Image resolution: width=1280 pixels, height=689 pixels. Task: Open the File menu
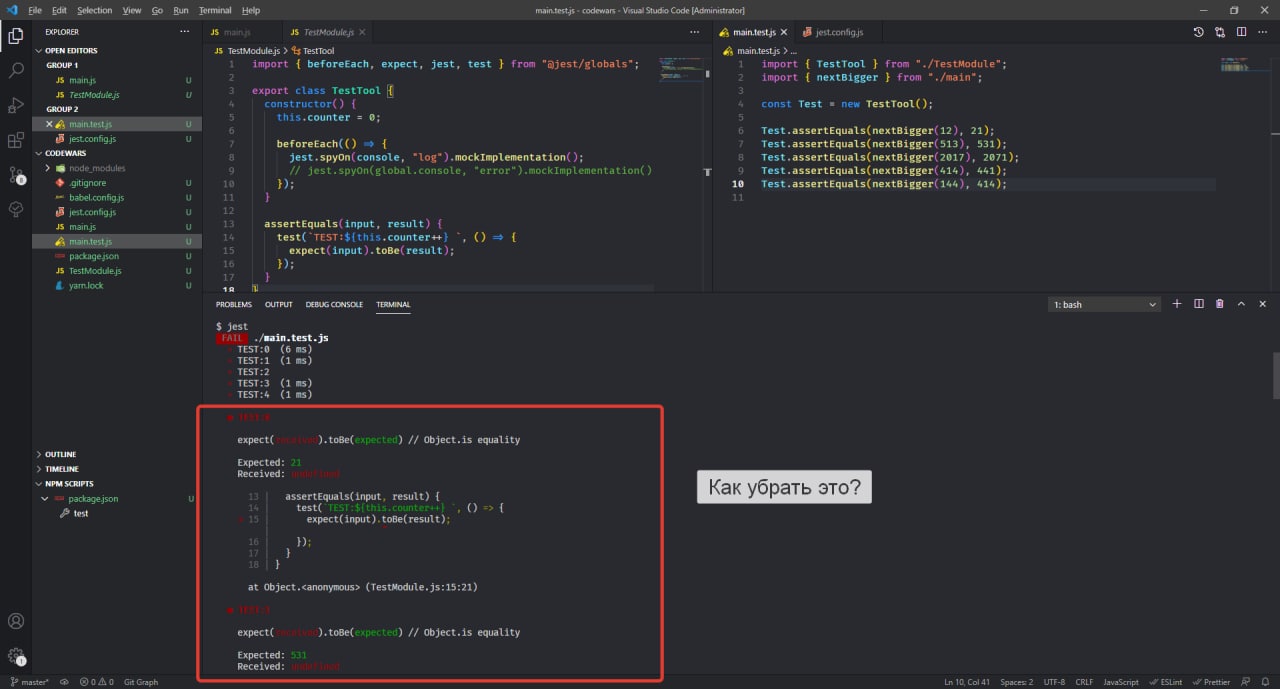(35, 10)
